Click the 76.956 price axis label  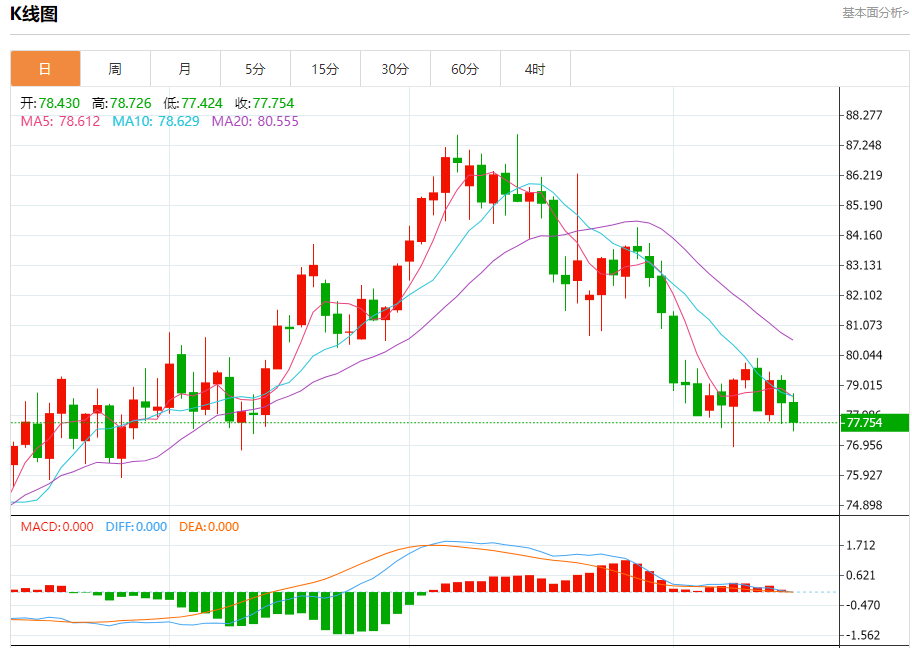[x=864, y=446]
